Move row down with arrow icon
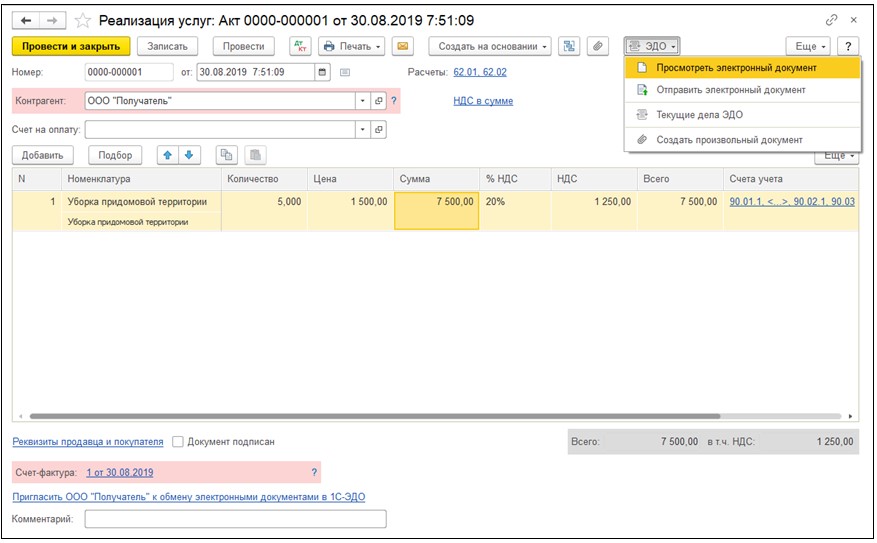This screenshot has height=543, width=877. pos(187,155)
